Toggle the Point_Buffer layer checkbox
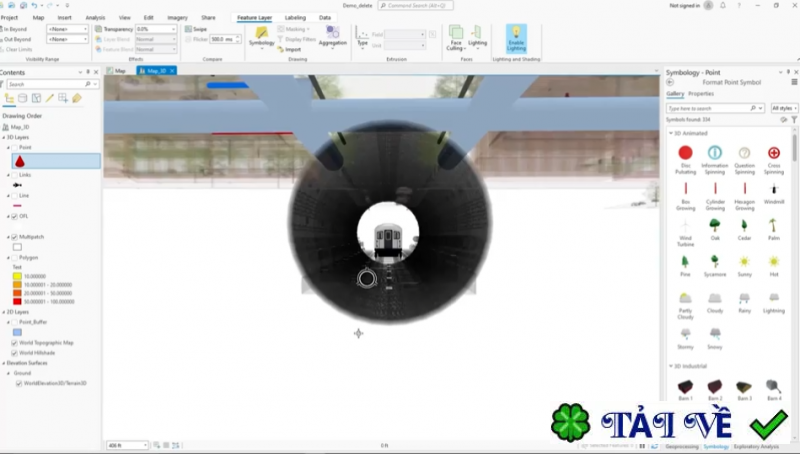 pyautogui.click(x=15, y=322)
